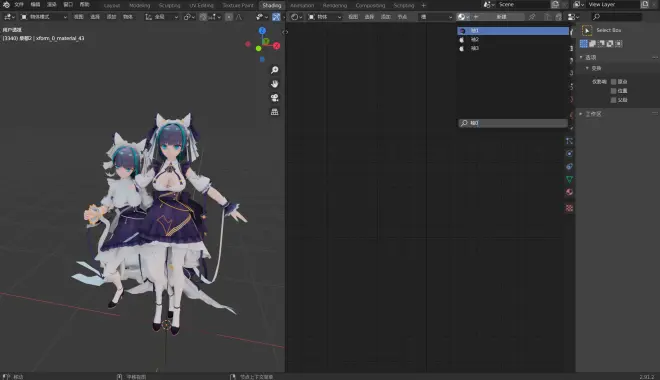Choose the Extend selection mode icon
This screenshot has width=660, height=380.
point(592,43)
